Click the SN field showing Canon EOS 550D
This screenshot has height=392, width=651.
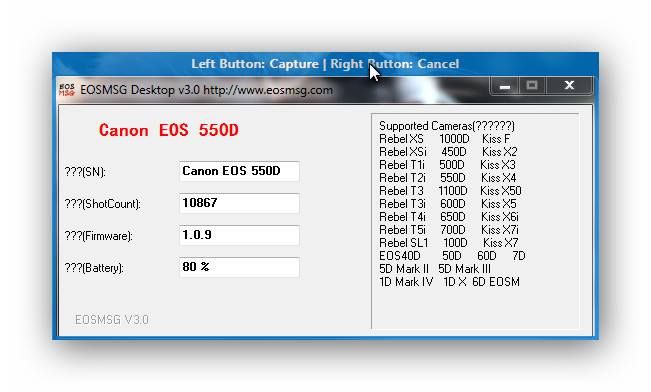point(239,171)
